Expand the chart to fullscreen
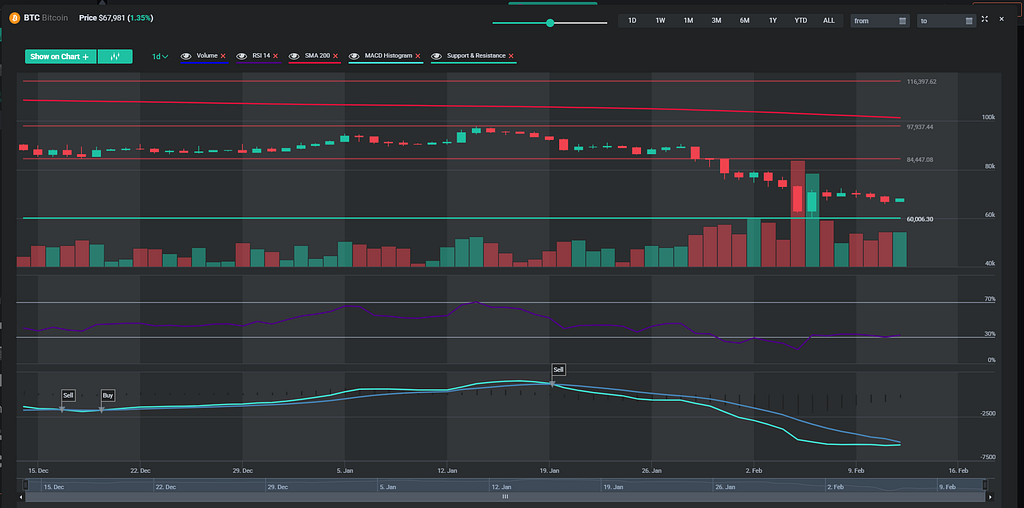The width and height of the screenshot is (1024, 508). [985, 20]
